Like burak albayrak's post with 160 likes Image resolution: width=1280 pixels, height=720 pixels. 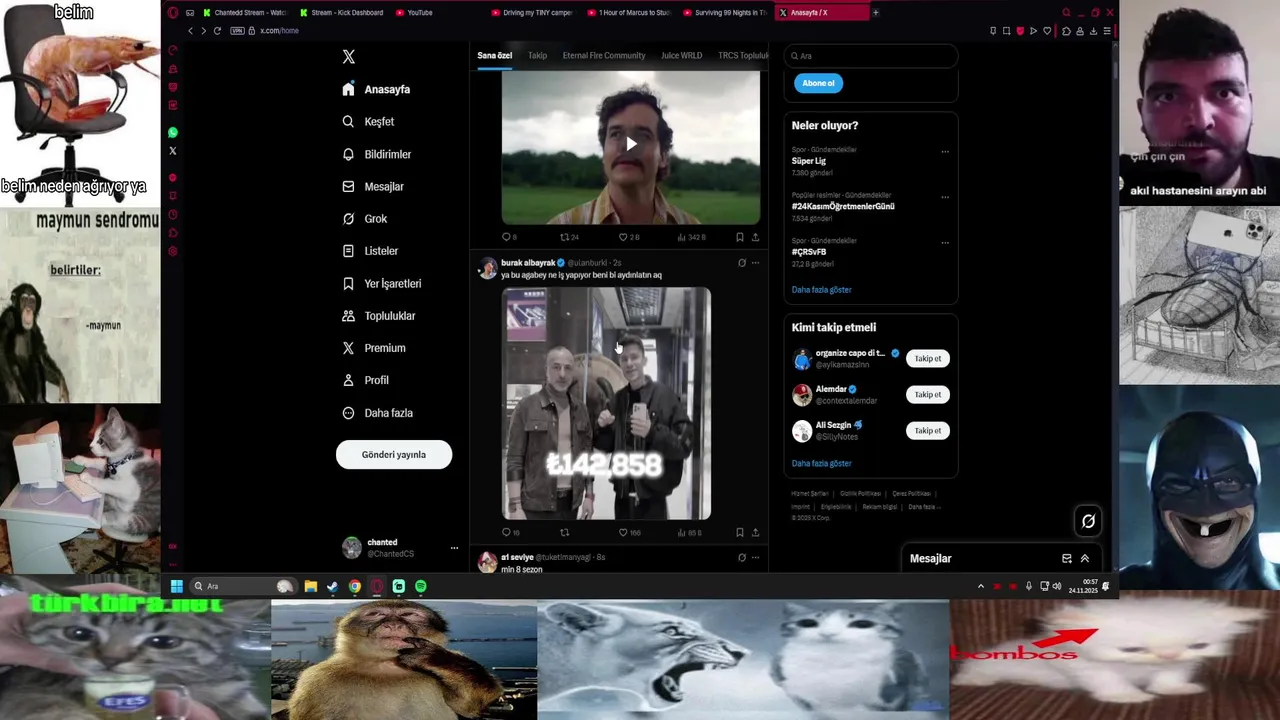[x=629, y=532]
